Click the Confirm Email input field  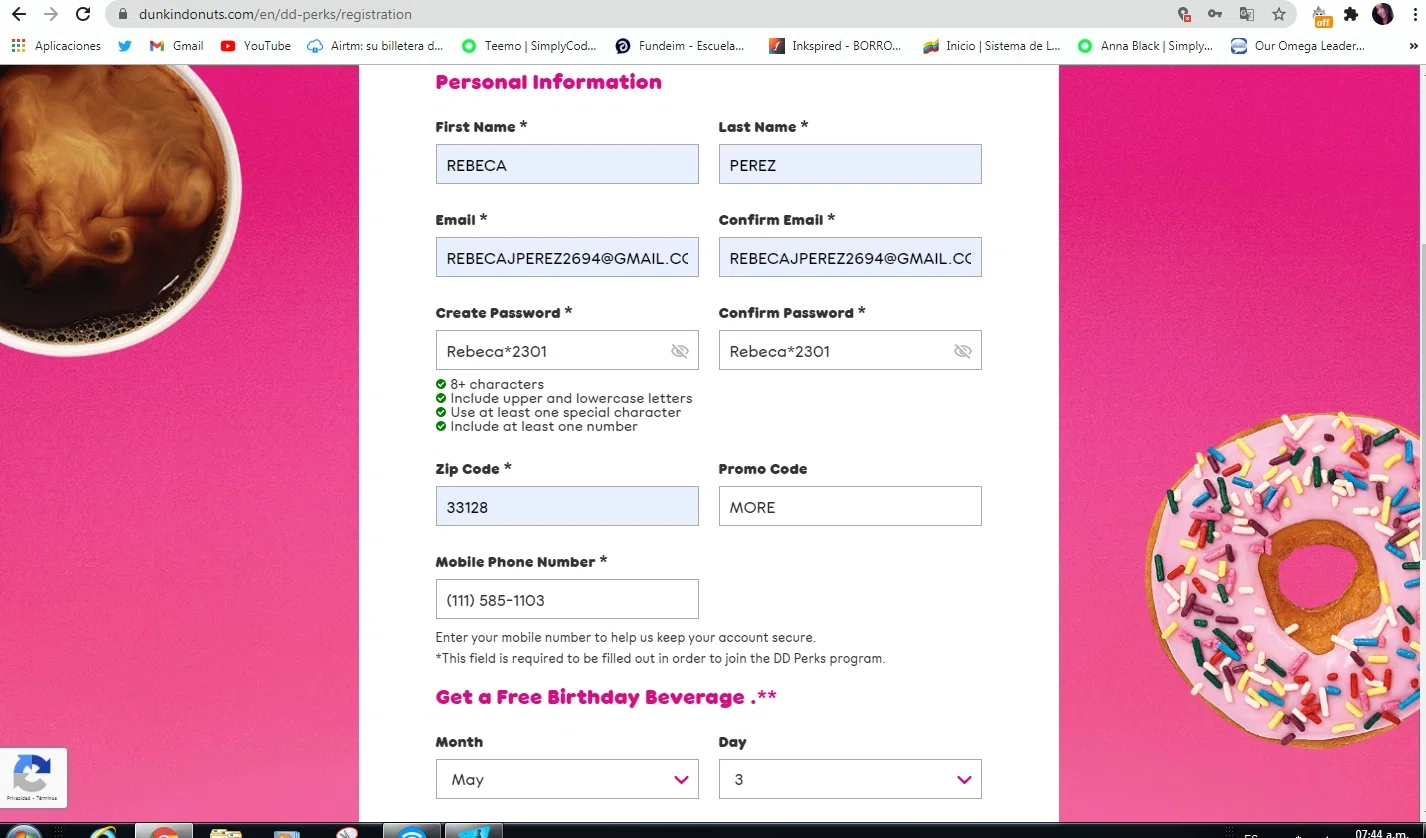coord(850,257)
